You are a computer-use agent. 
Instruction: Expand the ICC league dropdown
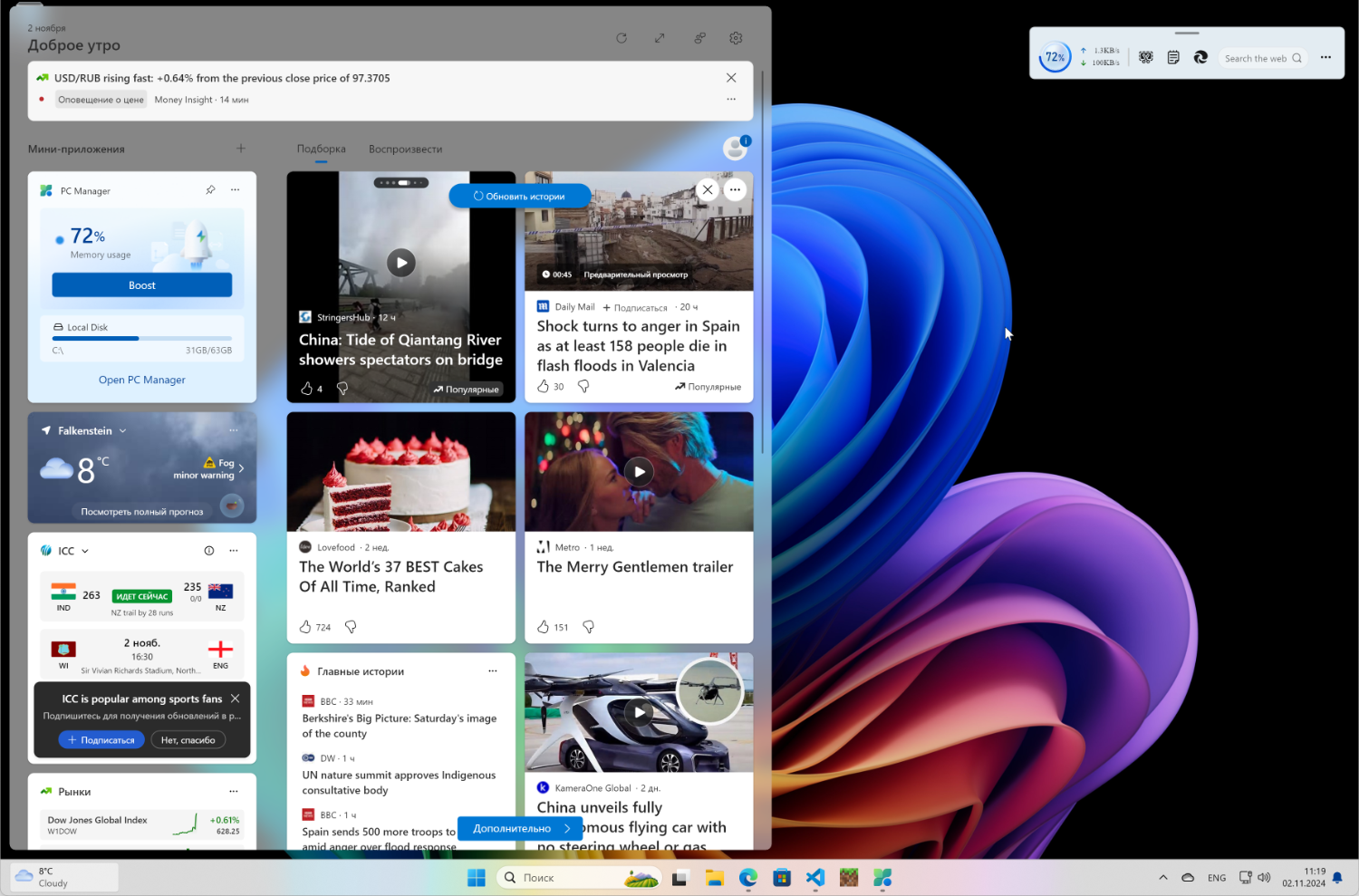click(85, 551)
